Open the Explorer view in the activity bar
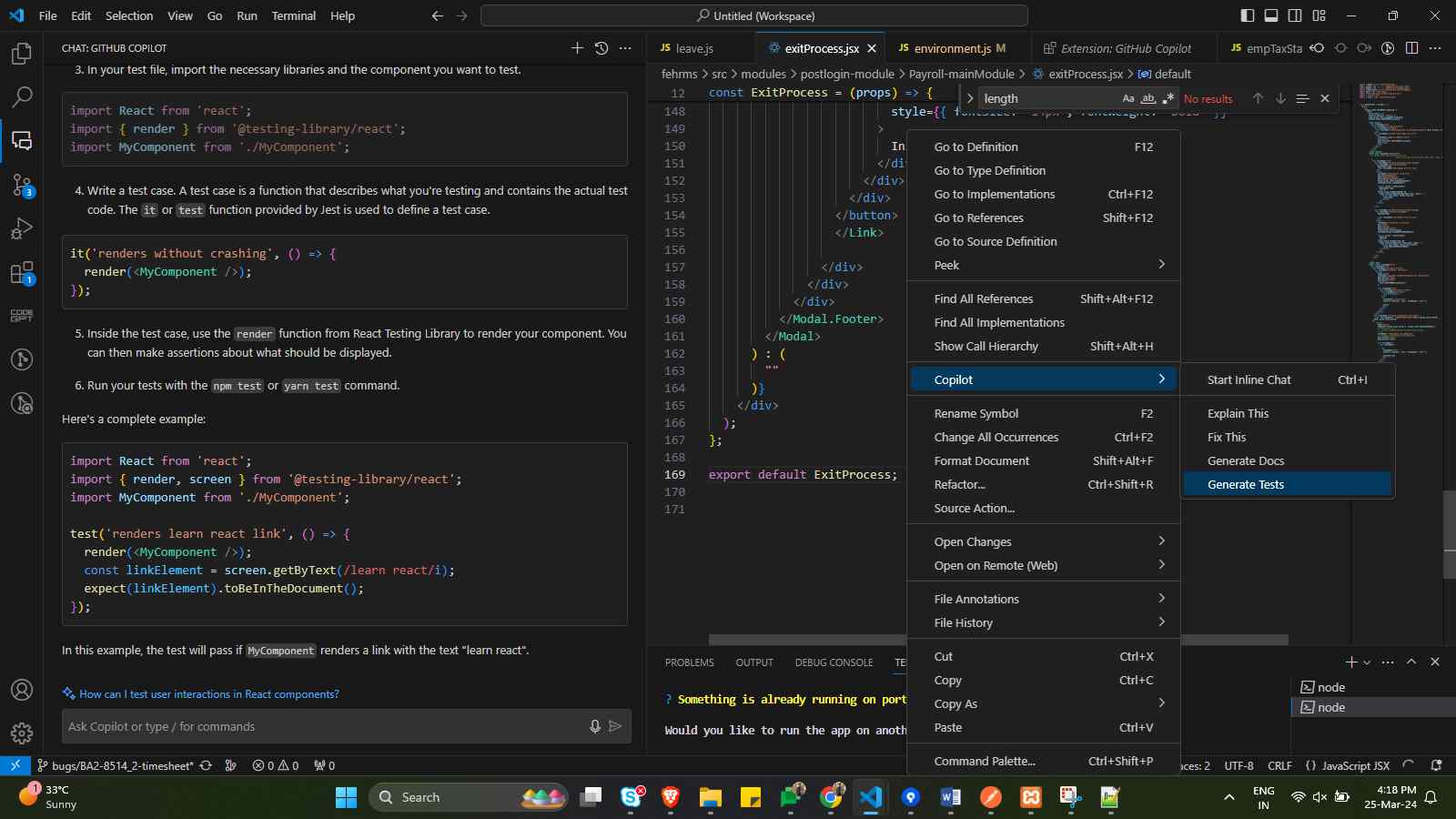The height and width of the screenshot is (819, 1456). coord(22,54)
